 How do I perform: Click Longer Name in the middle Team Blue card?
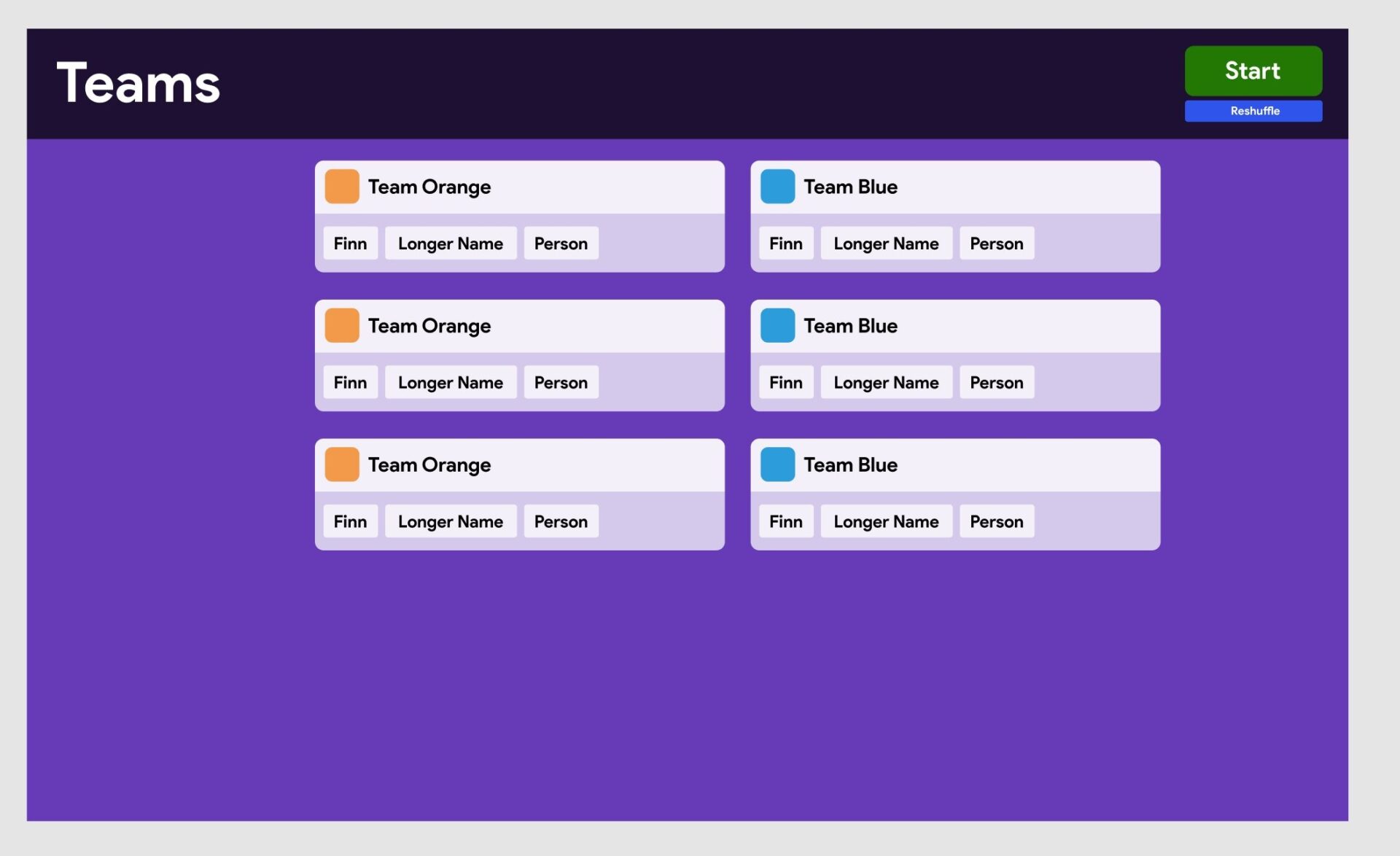coord(885,382)
